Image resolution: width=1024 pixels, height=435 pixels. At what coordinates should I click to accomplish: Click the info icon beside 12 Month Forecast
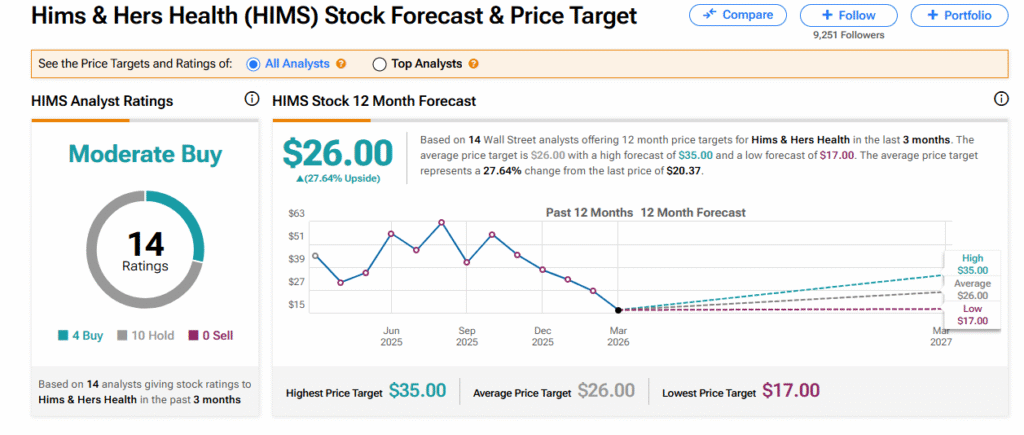click(x=1001, y=100)
